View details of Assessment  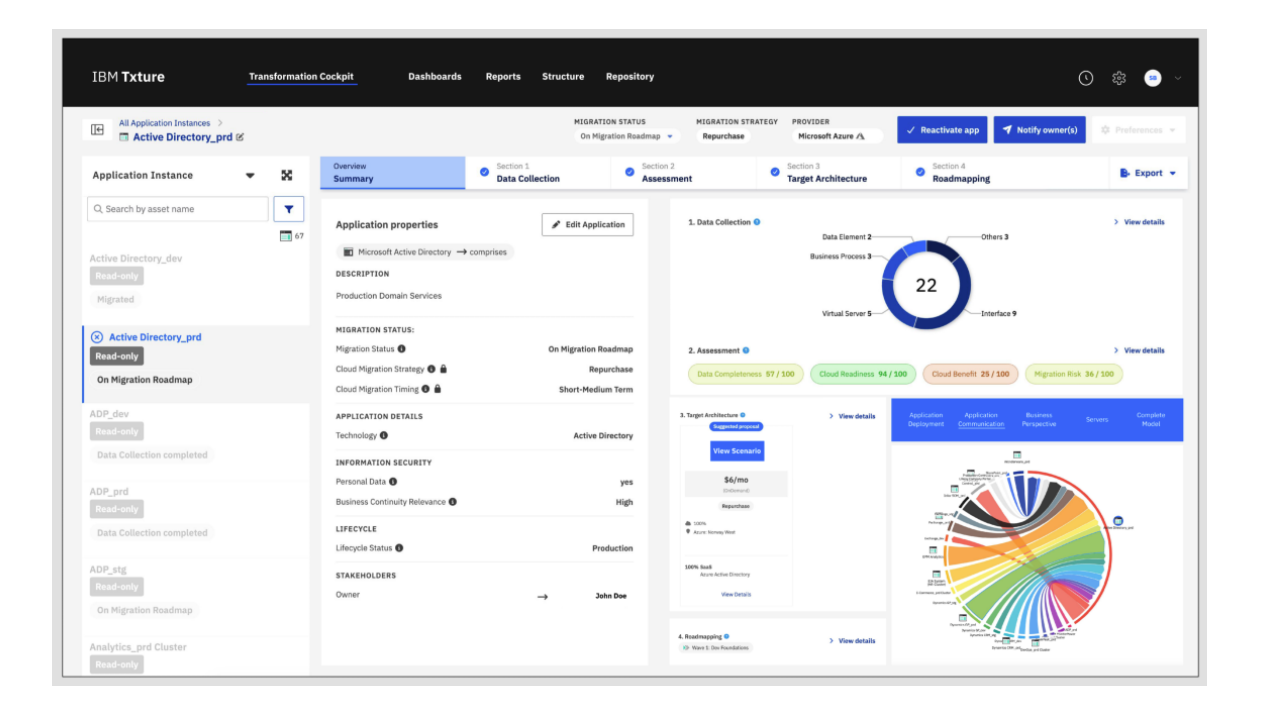(x=1139, y=350)
